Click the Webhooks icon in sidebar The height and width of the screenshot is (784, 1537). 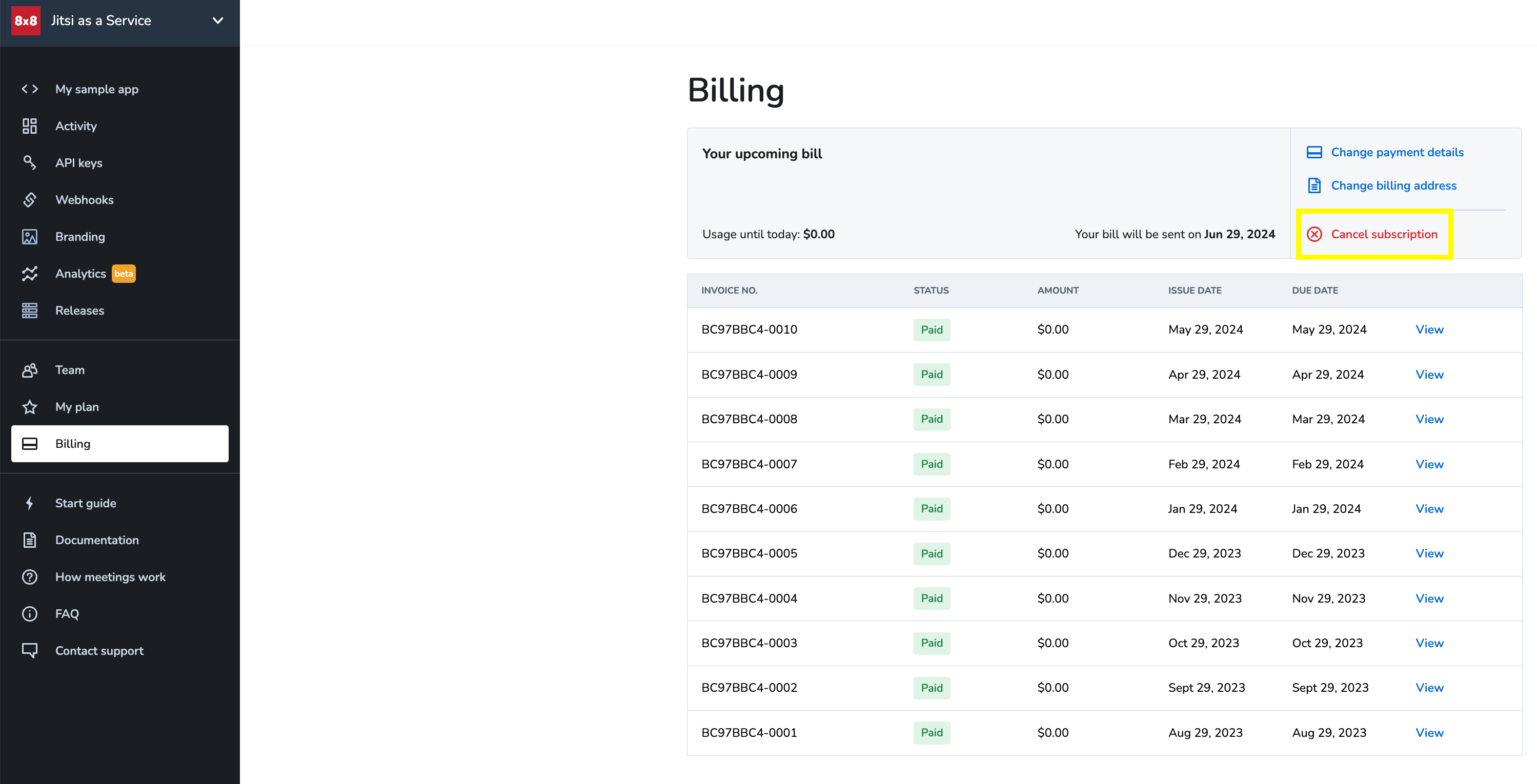[29, 200]
